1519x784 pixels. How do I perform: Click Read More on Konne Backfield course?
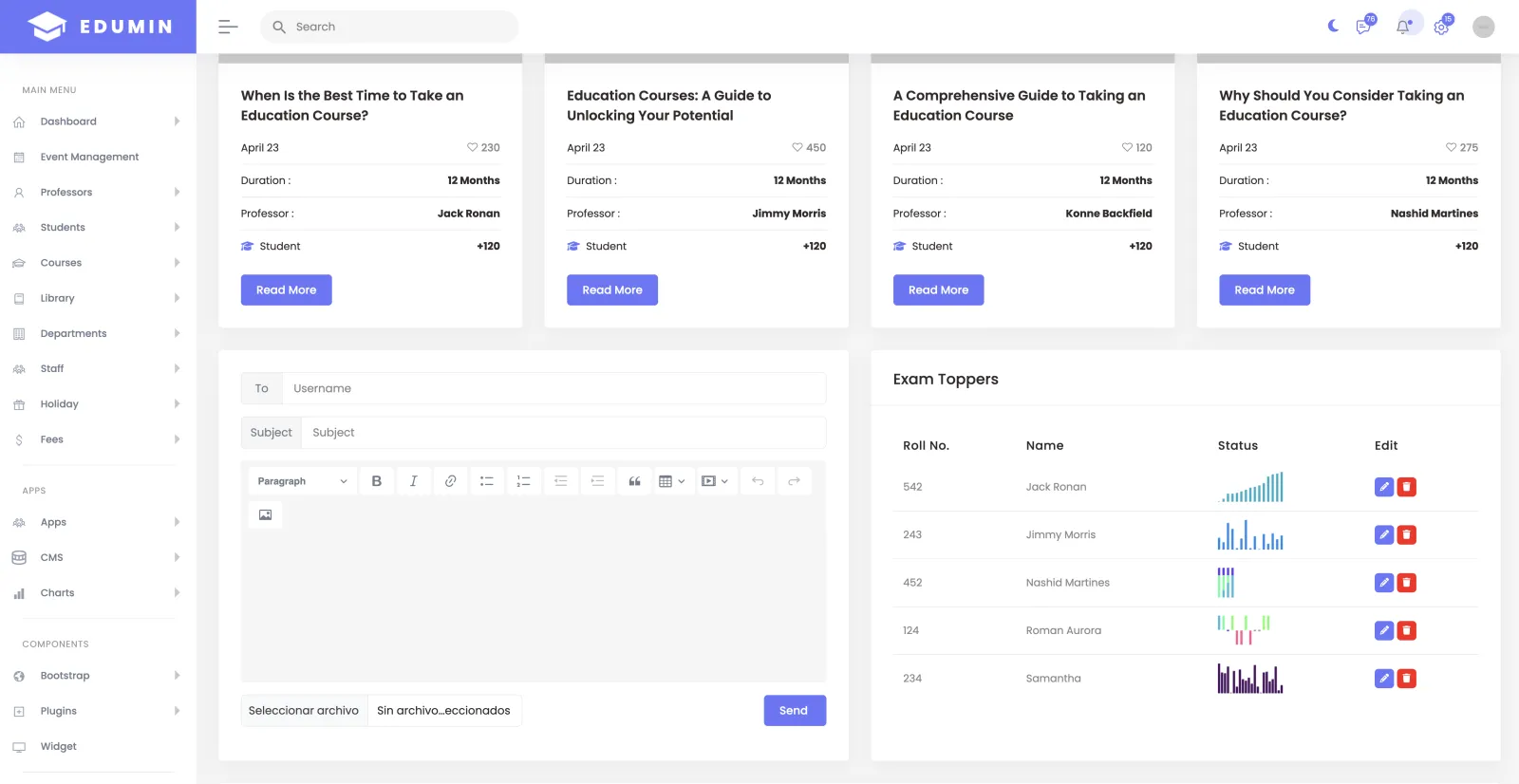(x=938, y=290)
